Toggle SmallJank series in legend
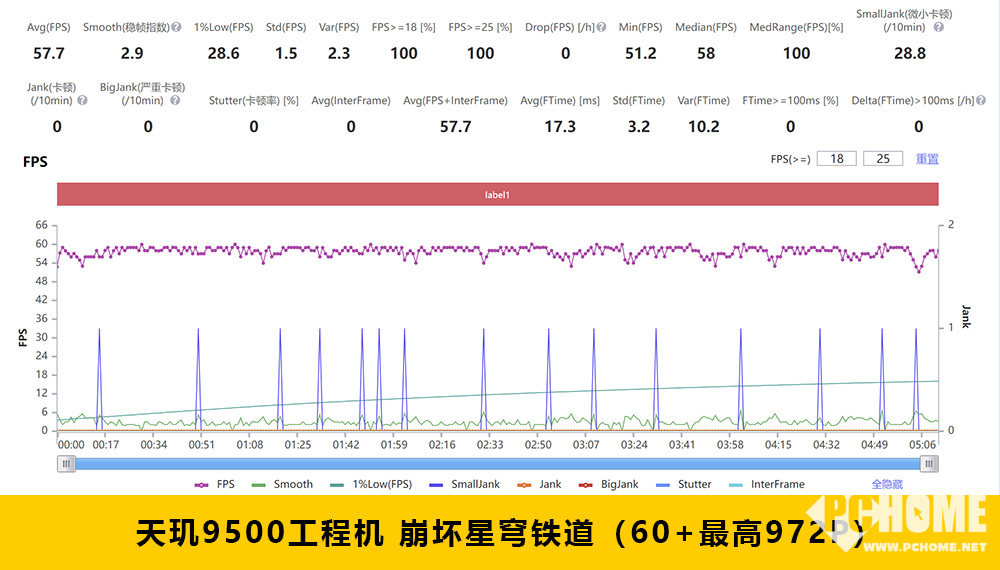The height and width of the screenshot is (570, 1000). (466, 484)
